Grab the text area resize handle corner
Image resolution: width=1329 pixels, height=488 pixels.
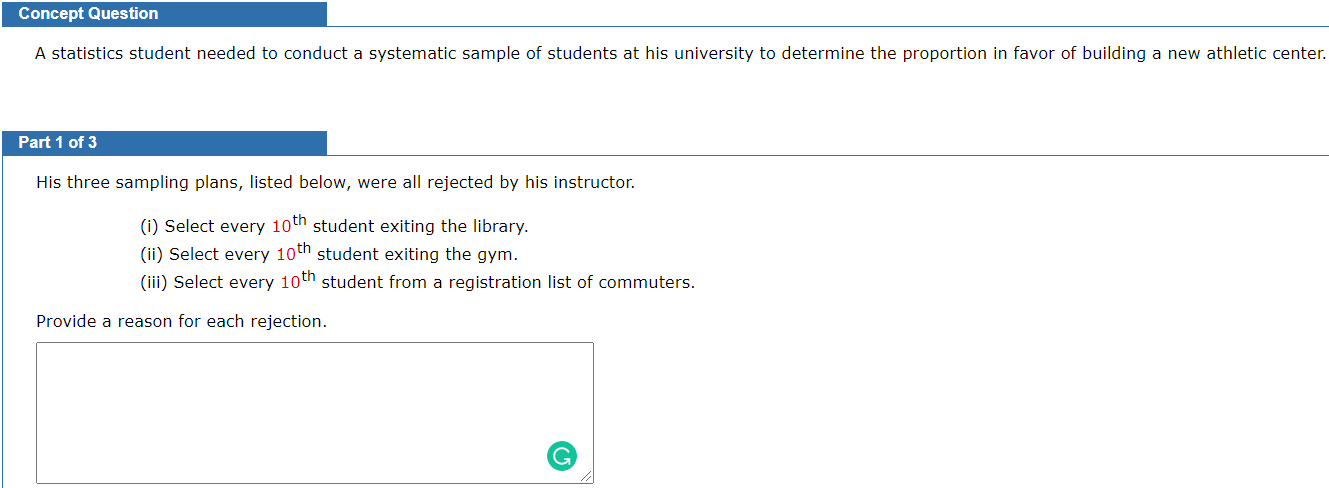pos(587,478)
